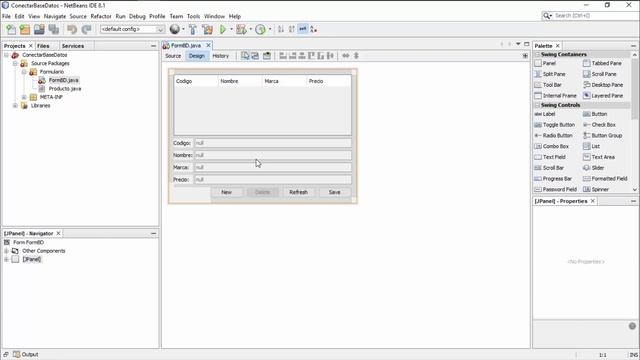Open the Refactor menu

pyautogui.click(x=101, y=16)
